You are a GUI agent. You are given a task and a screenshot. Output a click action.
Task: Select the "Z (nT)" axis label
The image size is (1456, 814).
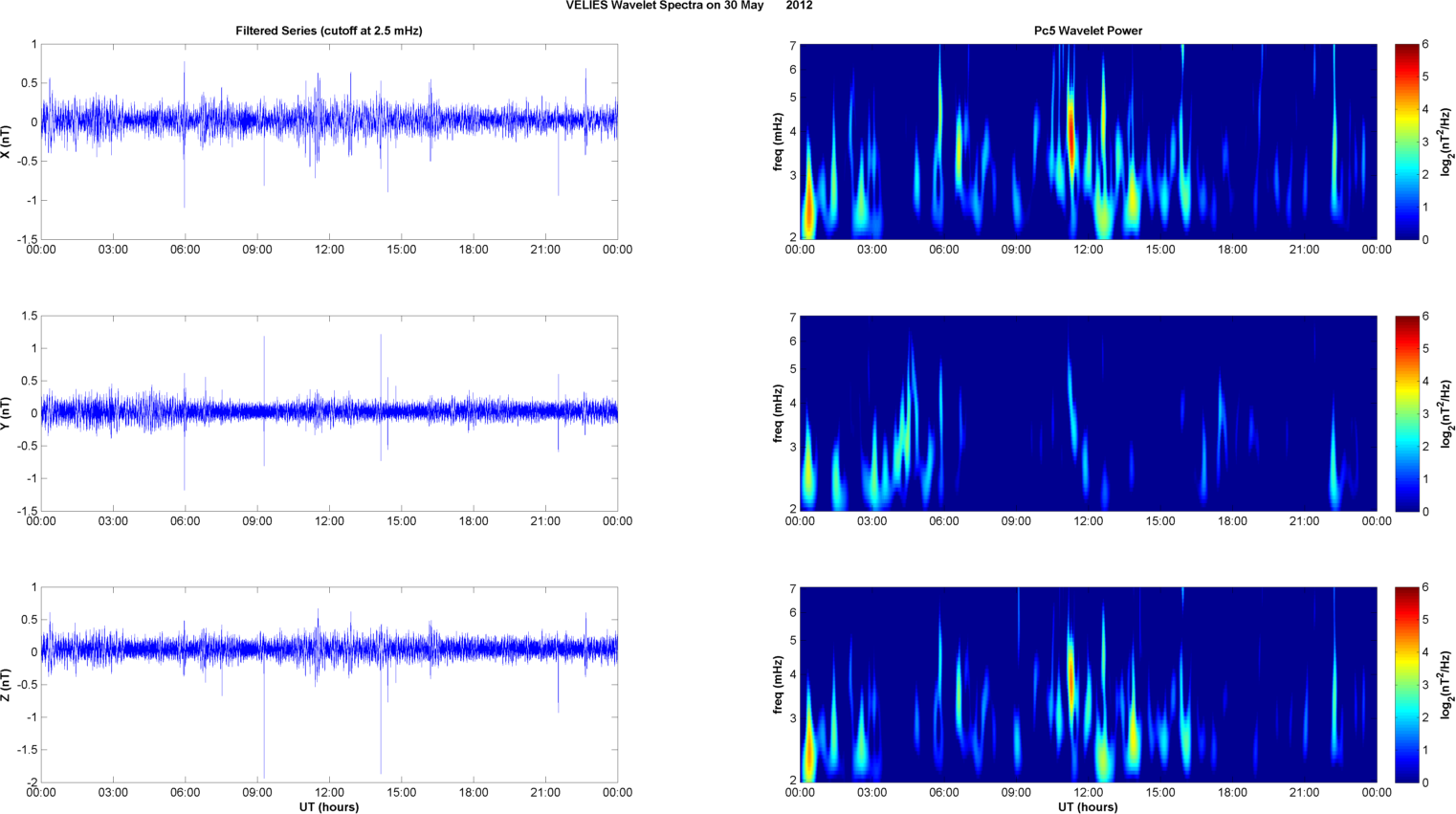[6, 685]
